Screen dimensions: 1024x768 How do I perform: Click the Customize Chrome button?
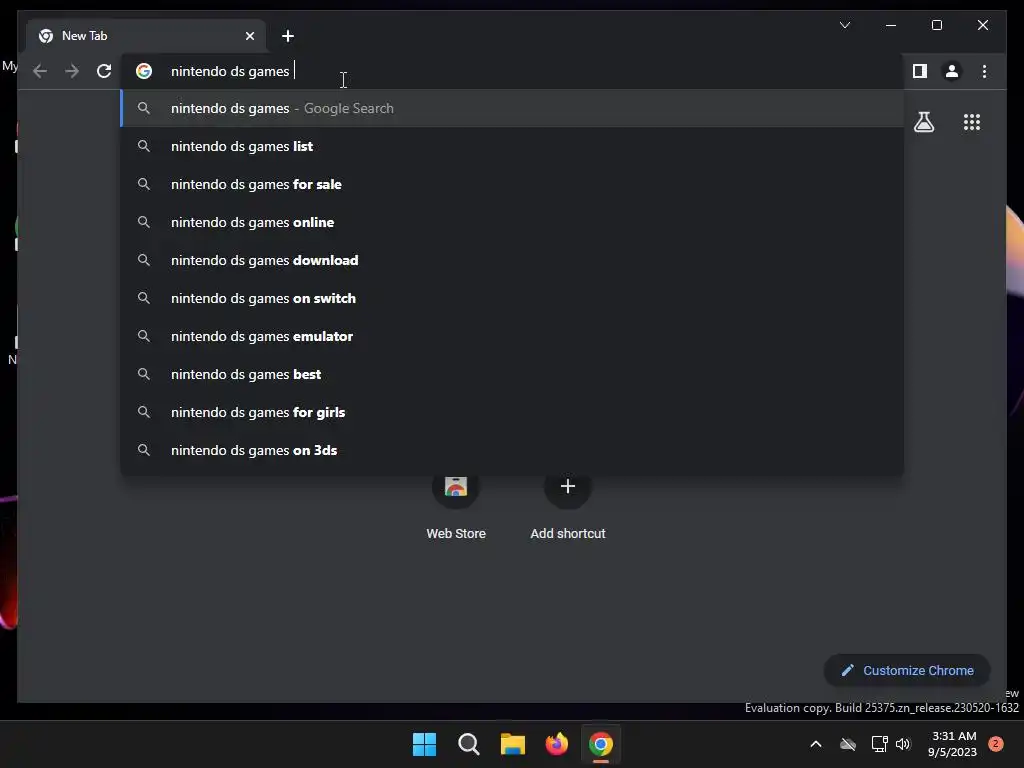[907, 671]
